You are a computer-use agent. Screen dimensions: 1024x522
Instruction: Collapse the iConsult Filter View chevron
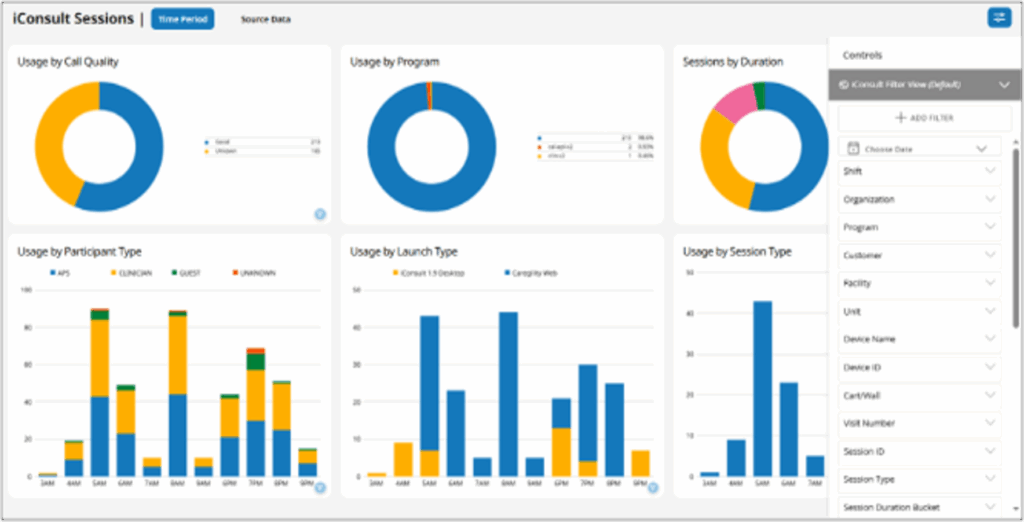click(1004, 85)
